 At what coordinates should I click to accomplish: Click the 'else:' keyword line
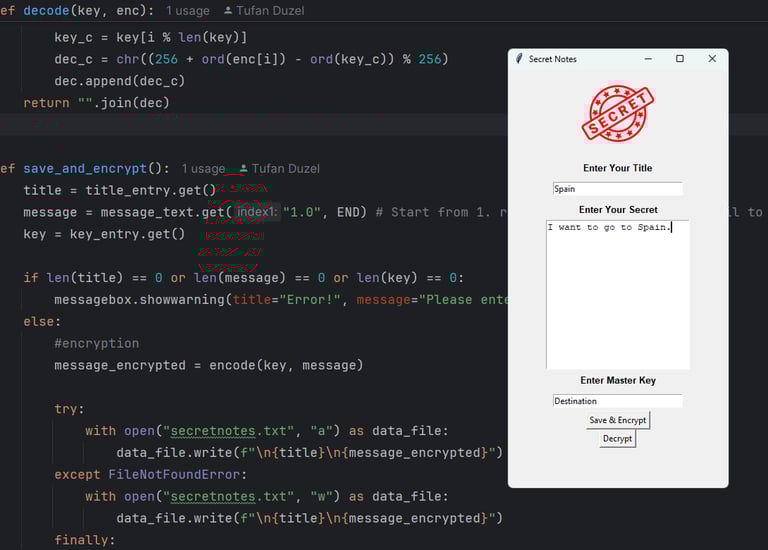pos(42,322)
